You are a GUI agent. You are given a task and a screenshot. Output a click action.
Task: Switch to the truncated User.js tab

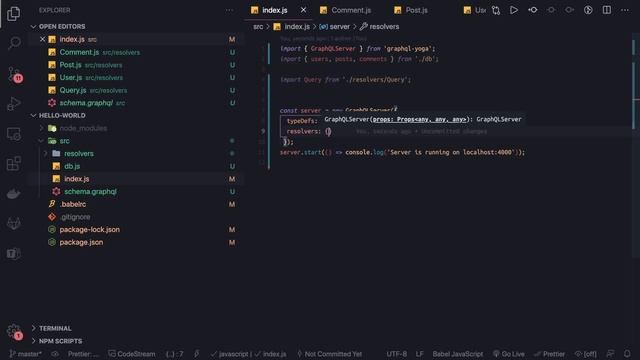475,10
